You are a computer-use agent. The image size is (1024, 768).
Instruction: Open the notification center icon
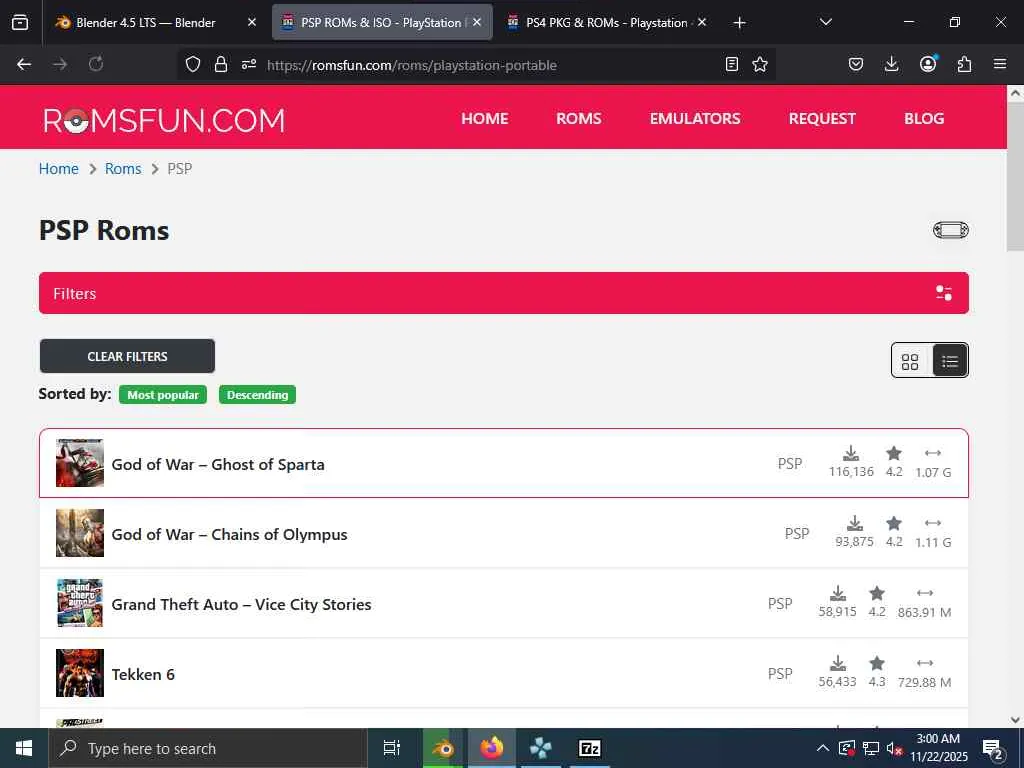pyautogui.click(x=993, y=748)
